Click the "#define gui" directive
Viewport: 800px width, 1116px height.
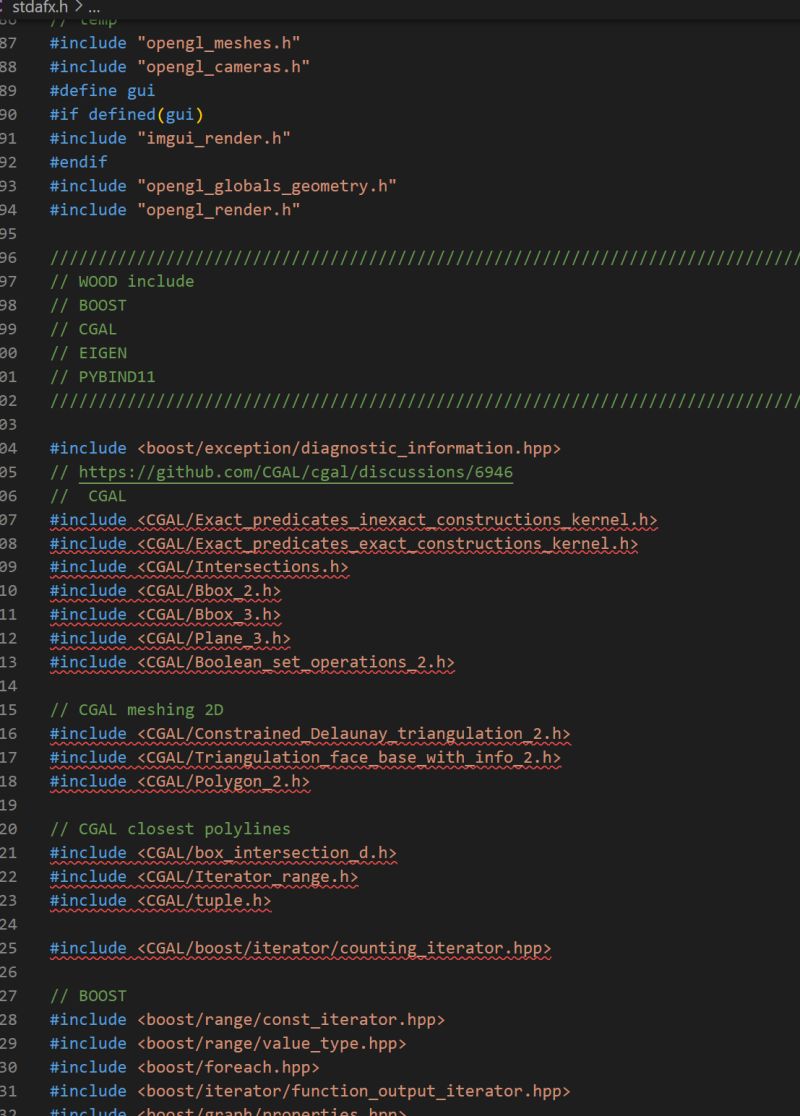coord(100,90)
